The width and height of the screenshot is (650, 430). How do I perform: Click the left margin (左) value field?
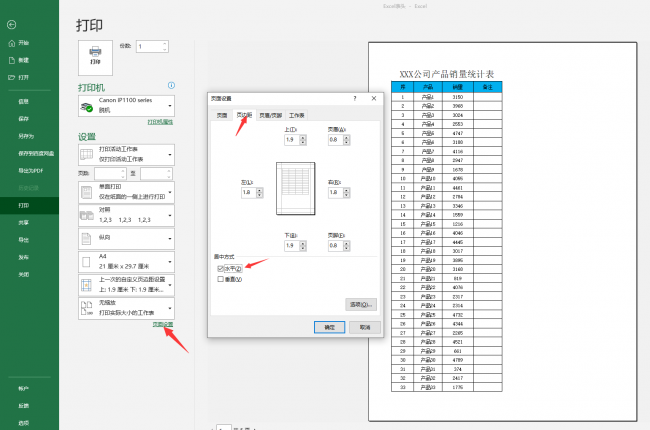click(249, 192)
